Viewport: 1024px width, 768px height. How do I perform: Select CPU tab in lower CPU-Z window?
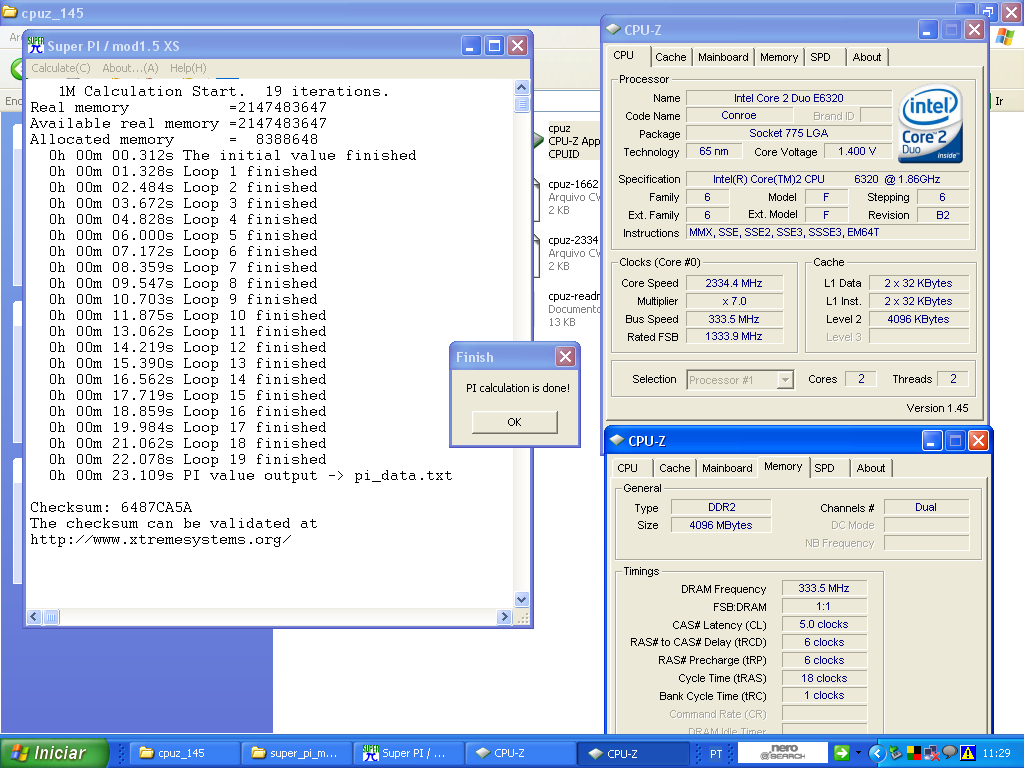click(x=628, y=468)
